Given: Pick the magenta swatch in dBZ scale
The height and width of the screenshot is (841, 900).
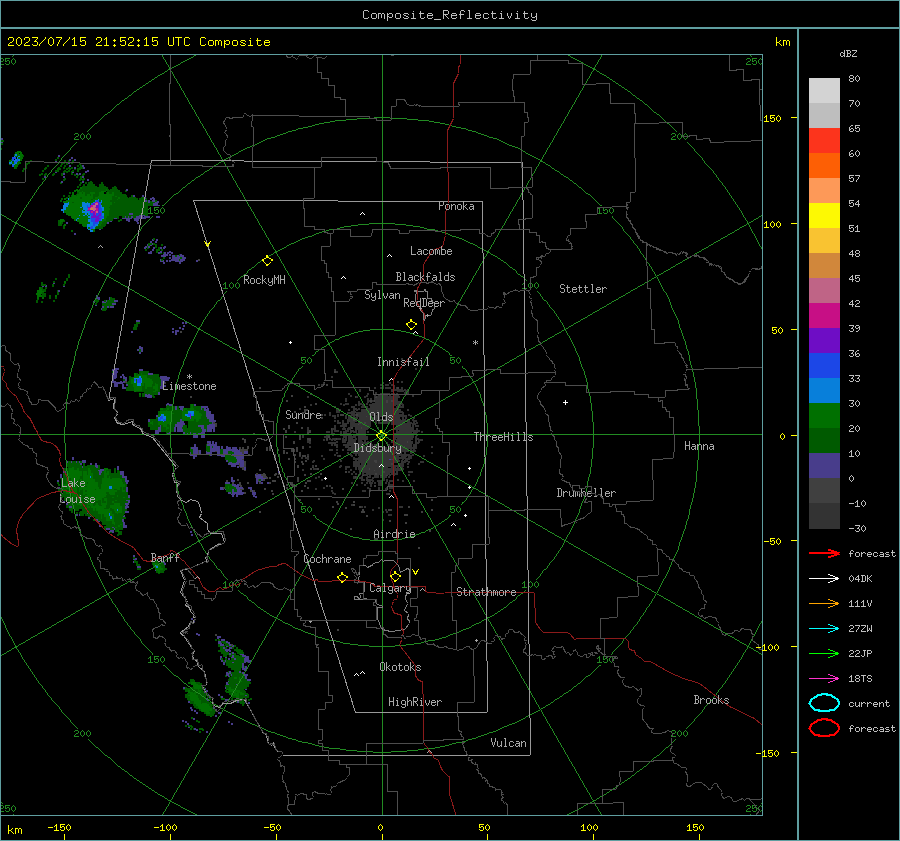Looking at the screenshot, I should pos(824,315).
